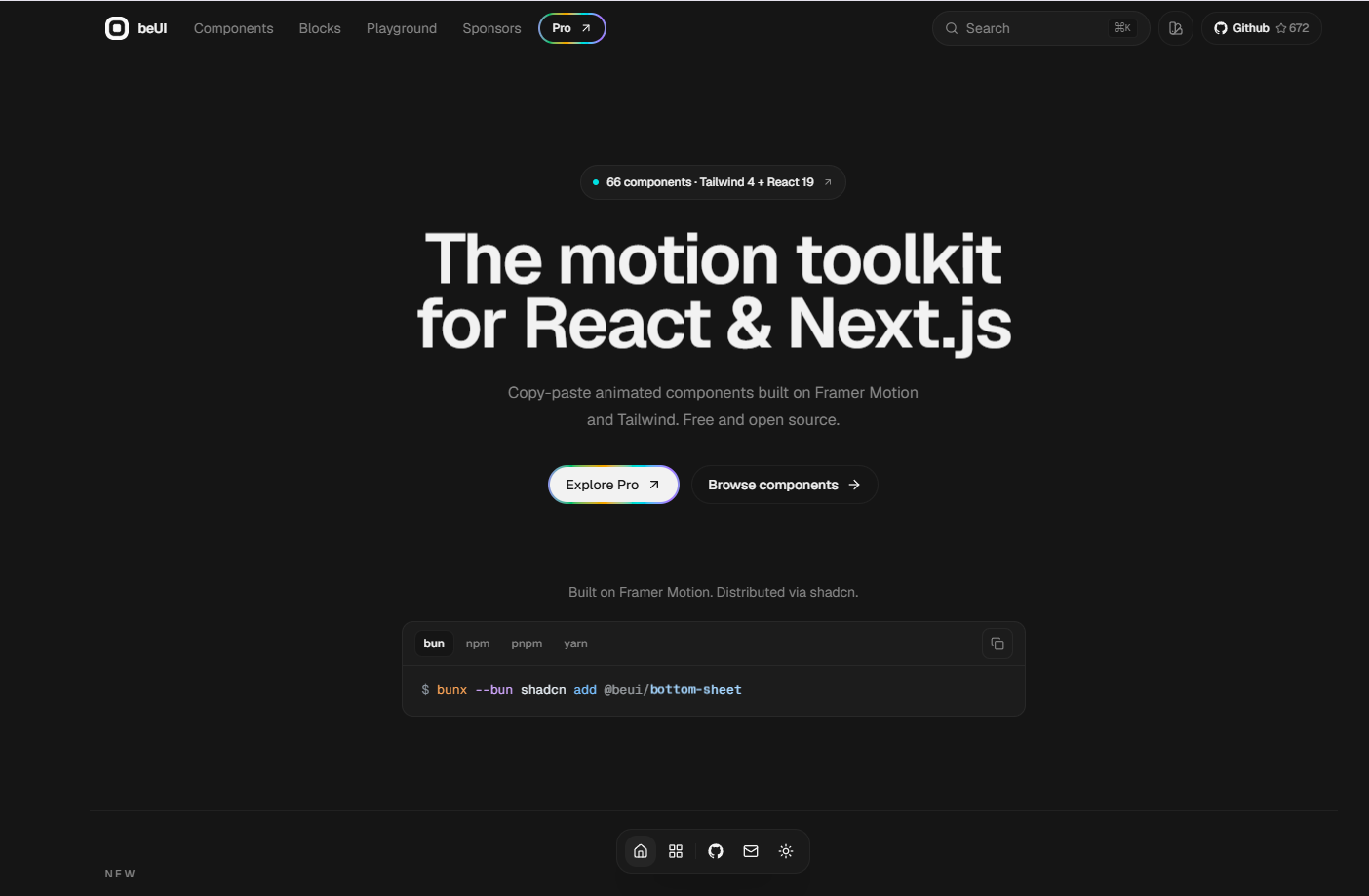Click the "Copy-paste animated components" subtitle text

pos(713,407)
